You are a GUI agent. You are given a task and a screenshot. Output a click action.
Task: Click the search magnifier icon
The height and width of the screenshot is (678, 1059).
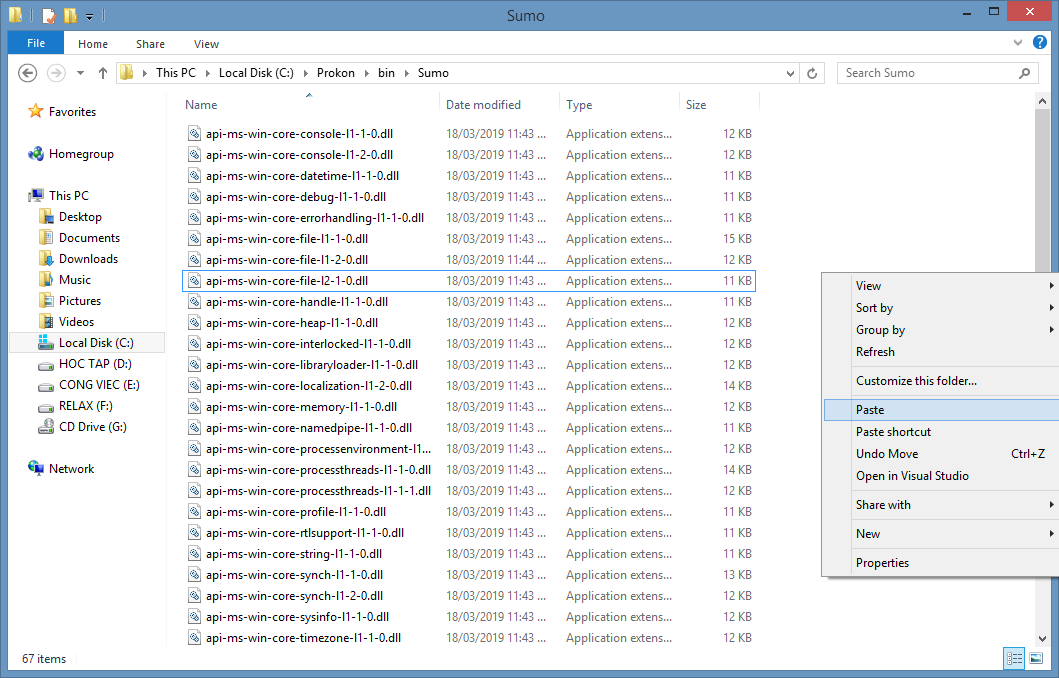pos(1024,73)
